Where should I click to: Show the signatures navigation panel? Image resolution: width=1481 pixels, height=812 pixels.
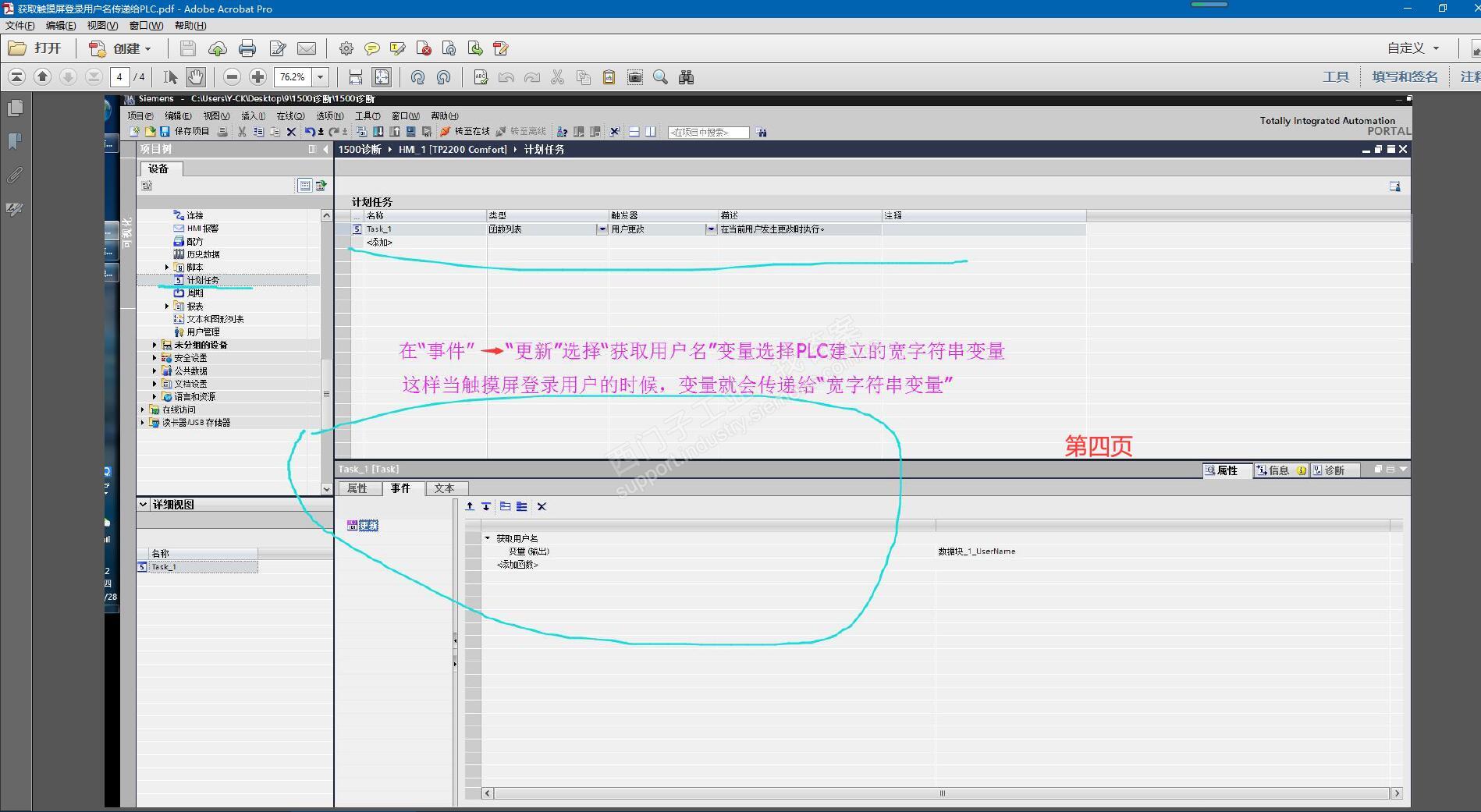[15, 208]
